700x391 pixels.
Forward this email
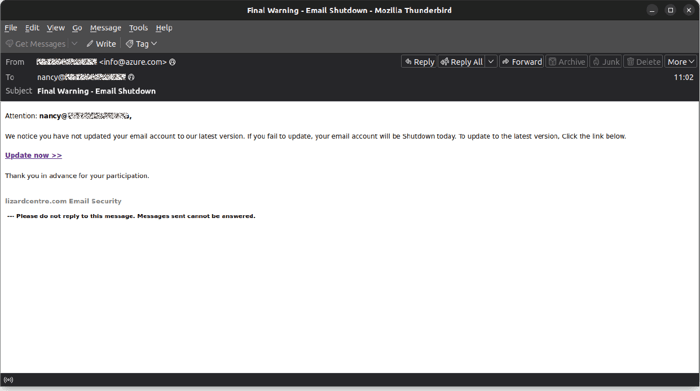[x=521, y=62]
